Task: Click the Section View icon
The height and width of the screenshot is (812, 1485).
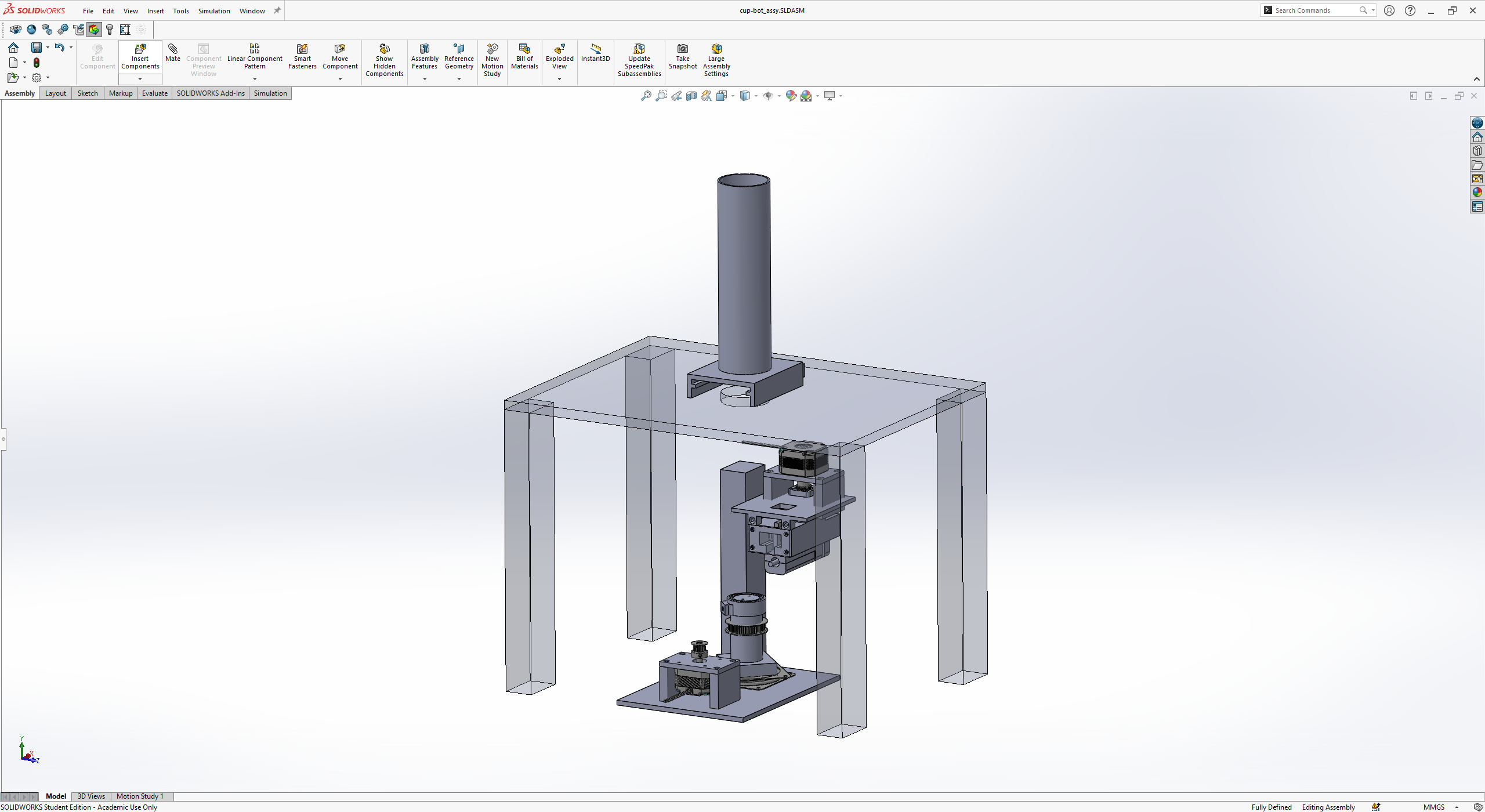Action: click(x=691, y=96)
